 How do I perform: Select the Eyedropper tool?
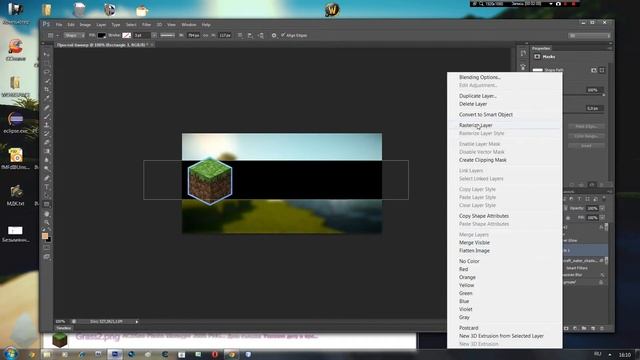point(47,98)
